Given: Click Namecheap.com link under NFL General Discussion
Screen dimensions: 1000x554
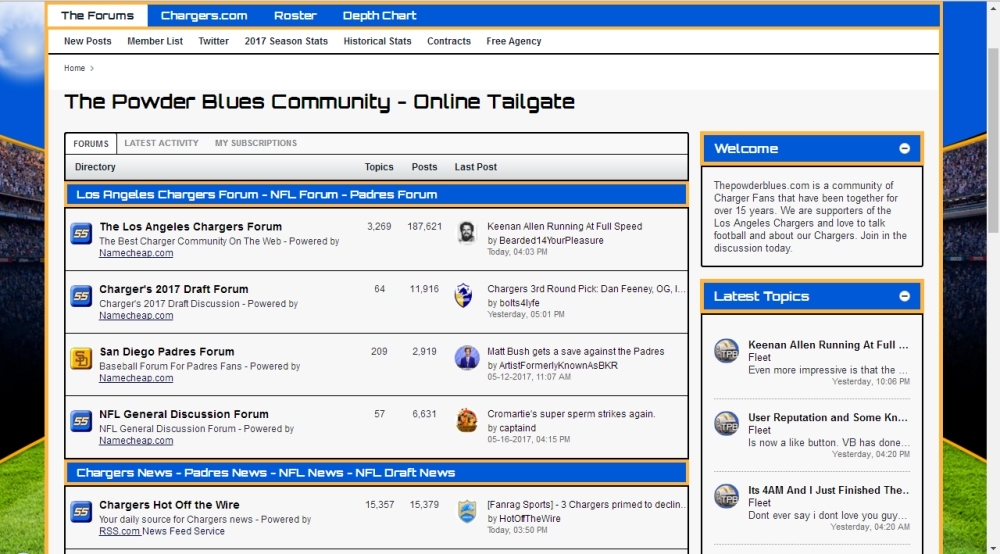Looking at the screenshot, I should [136, 441].
